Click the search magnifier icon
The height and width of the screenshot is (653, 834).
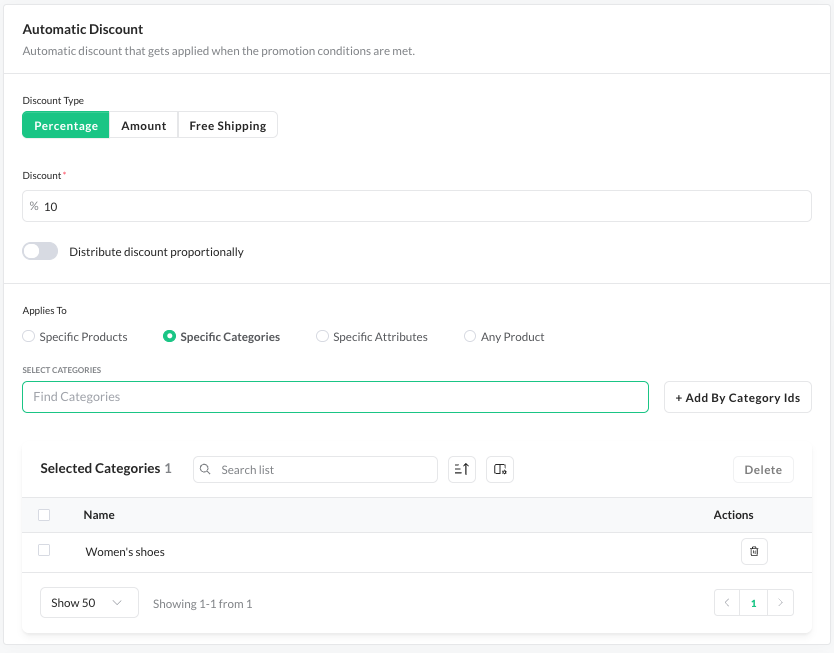[205, 470]
